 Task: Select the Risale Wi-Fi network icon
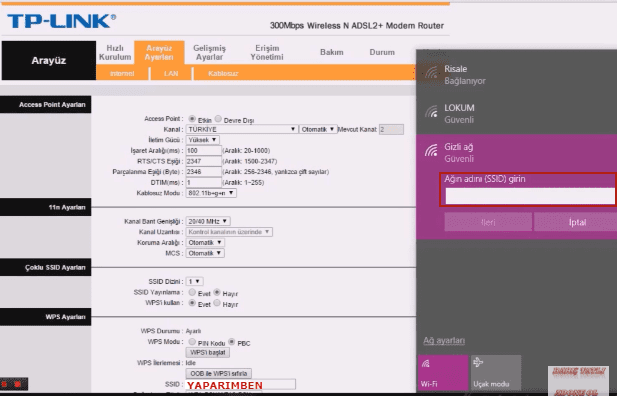pos(431,73)
